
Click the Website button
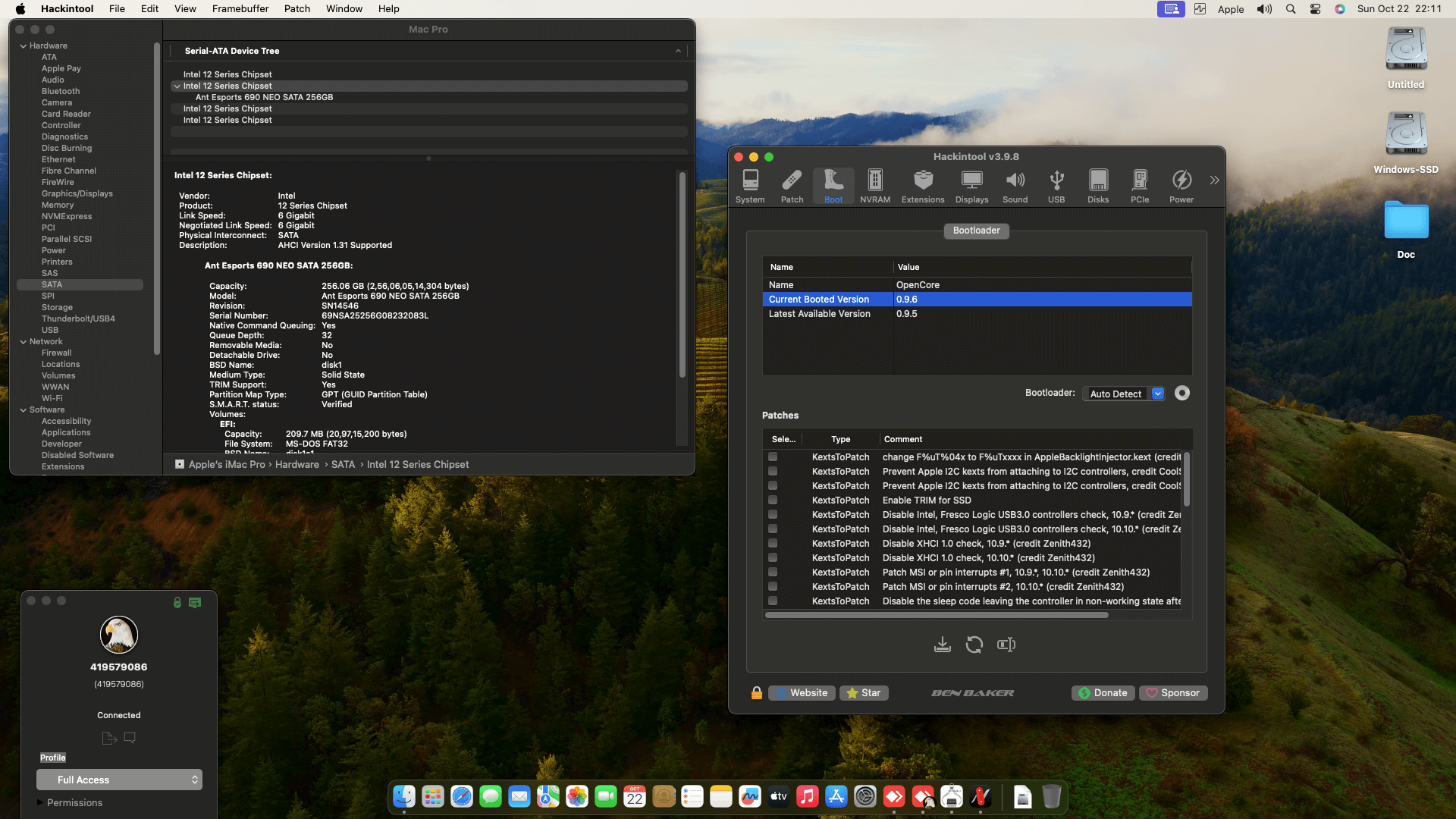[802, 693]
